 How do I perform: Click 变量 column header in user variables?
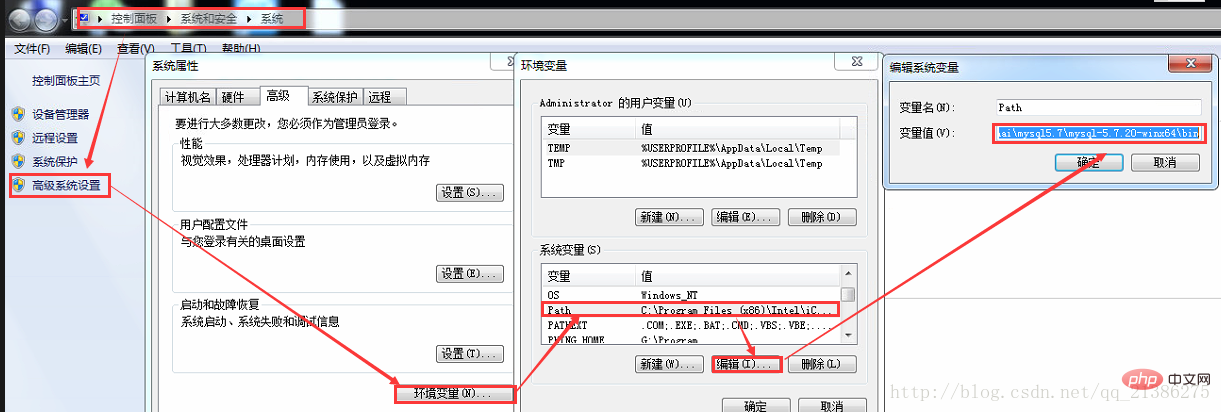click(x=590, y=130)
